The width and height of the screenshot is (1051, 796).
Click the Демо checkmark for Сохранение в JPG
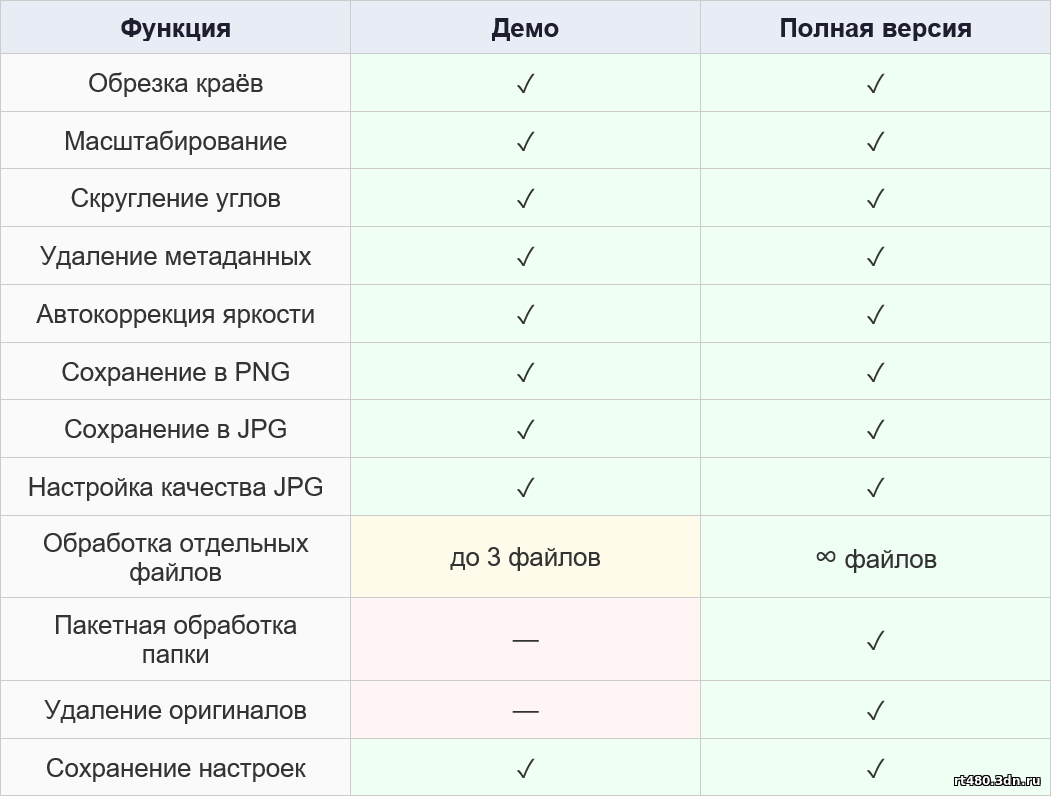(526, 429)
